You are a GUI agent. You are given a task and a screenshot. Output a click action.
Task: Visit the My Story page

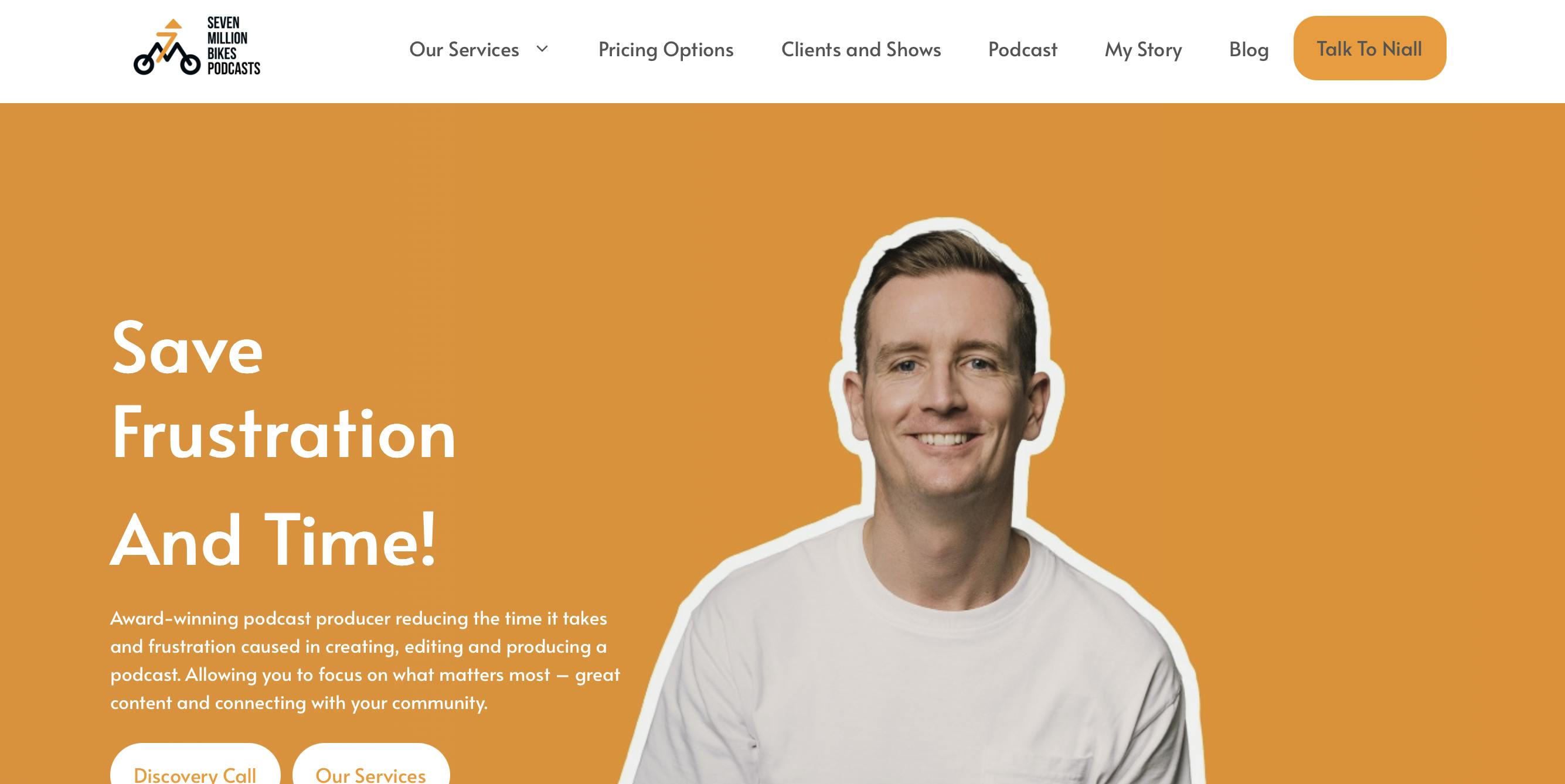pyautogui.click(x=1143, y=49)
